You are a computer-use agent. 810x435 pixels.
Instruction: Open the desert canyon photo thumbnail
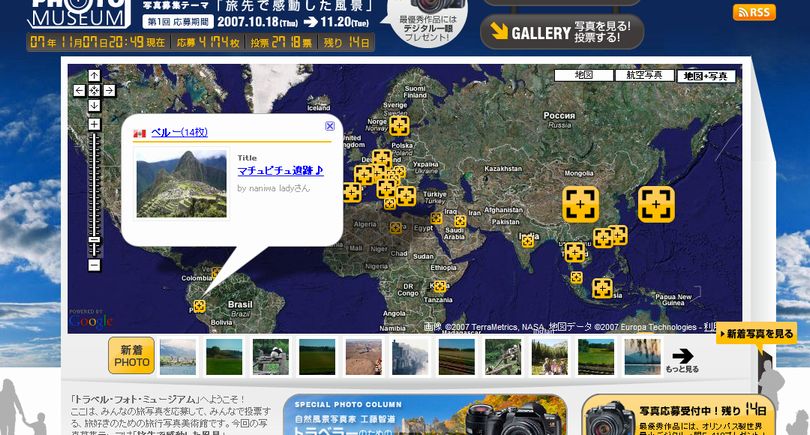(364, 356)
